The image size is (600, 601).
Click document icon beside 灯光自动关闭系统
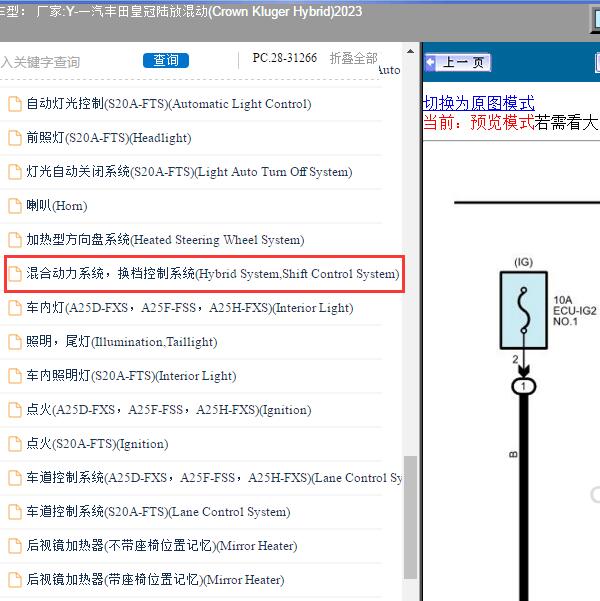point(15,172)
